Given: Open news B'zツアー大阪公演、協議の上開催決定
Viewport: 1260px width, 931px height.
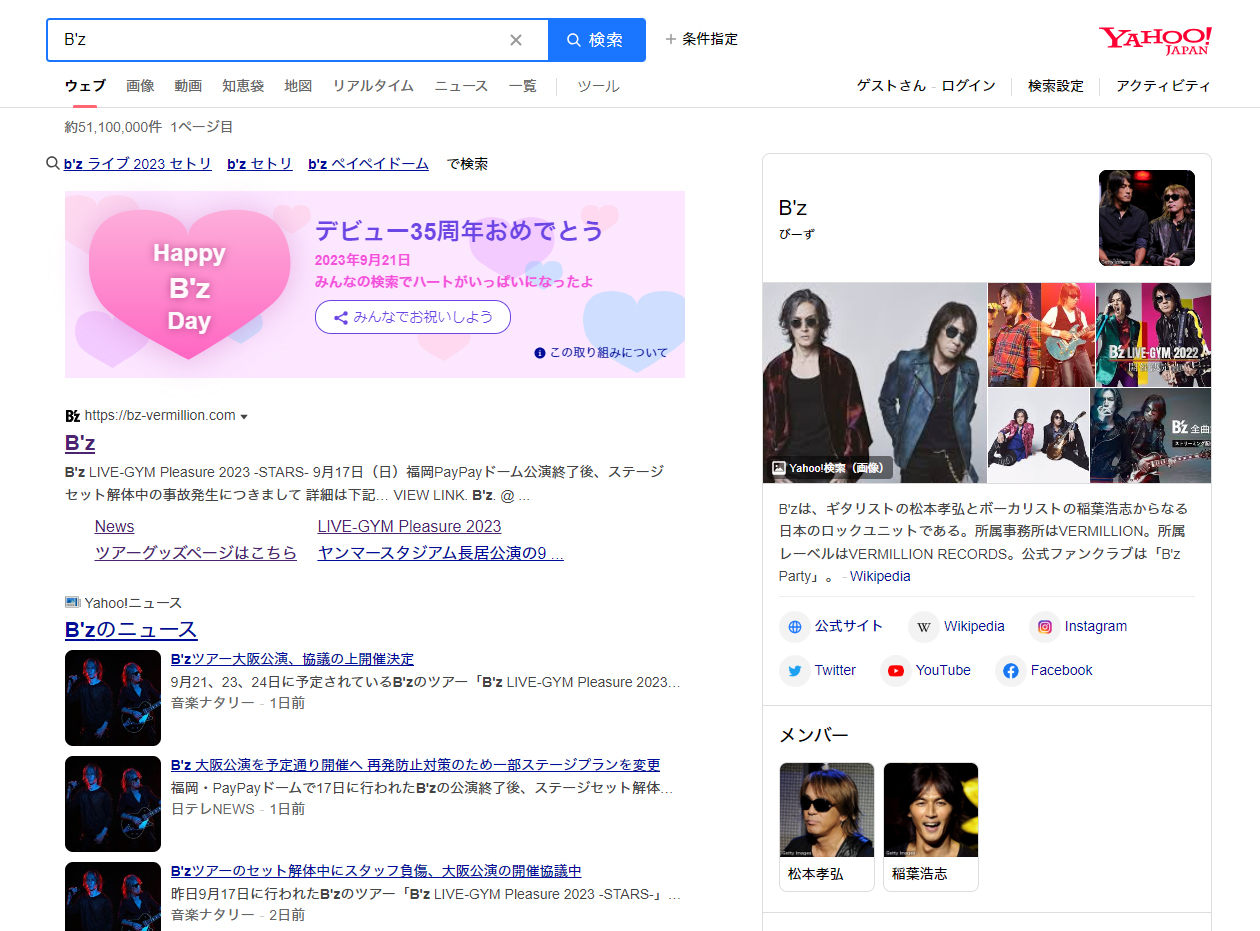Looking at the screenshot, I should [x=292, y=659].
